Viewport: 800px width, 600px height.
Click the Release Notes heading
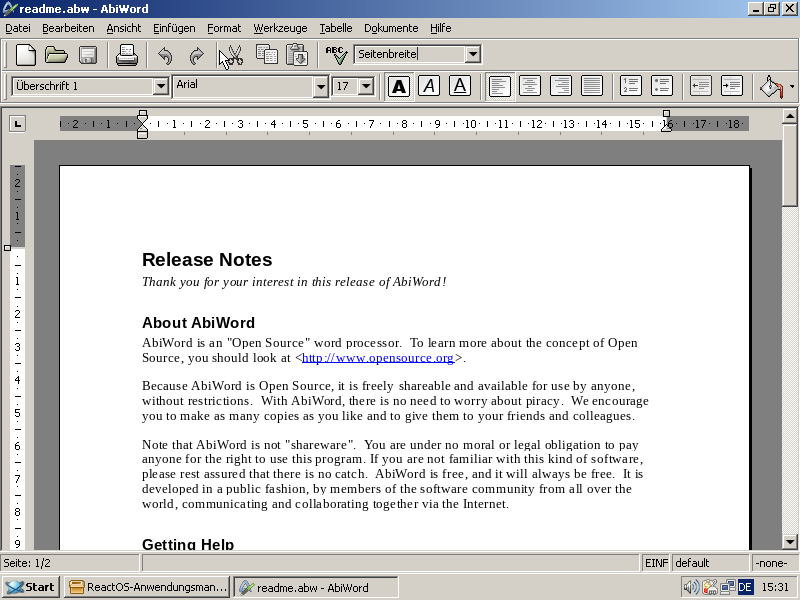pyautogui.click(x=207, y=260)
